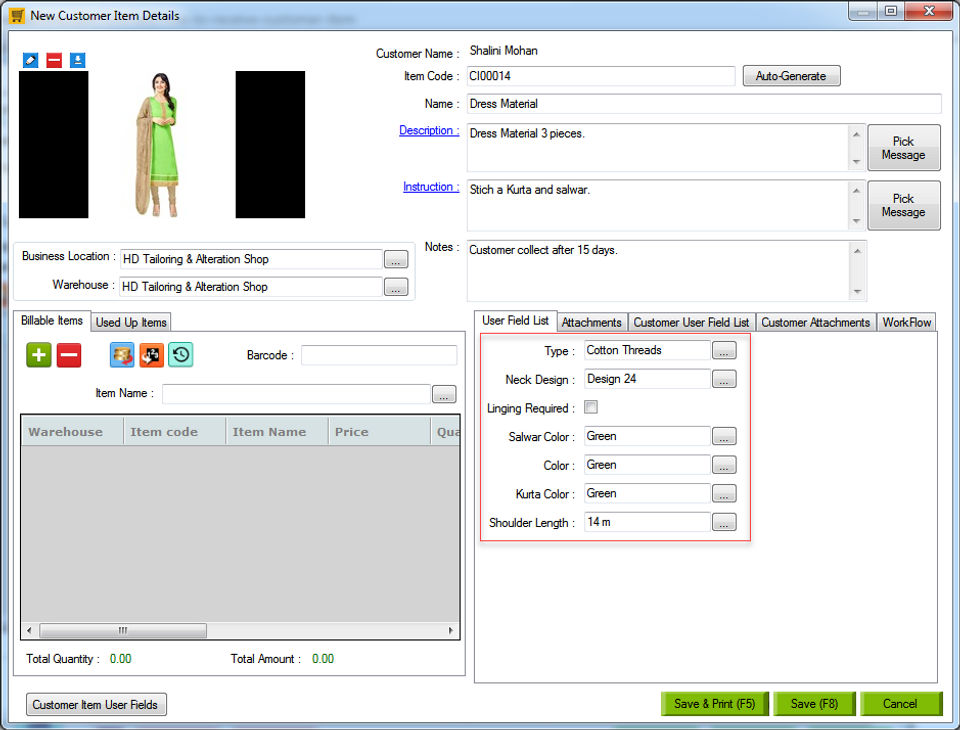960x730 pixels.
Task: Click the Item Name input field
Action: (x=296, y=394)
